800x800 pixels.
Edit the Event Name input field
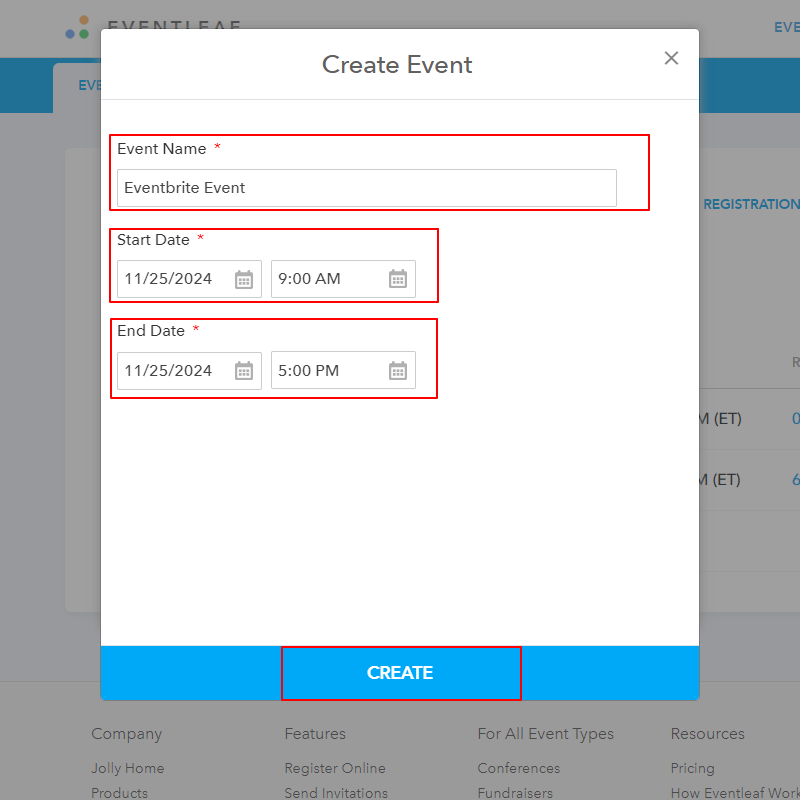(365, 188)
